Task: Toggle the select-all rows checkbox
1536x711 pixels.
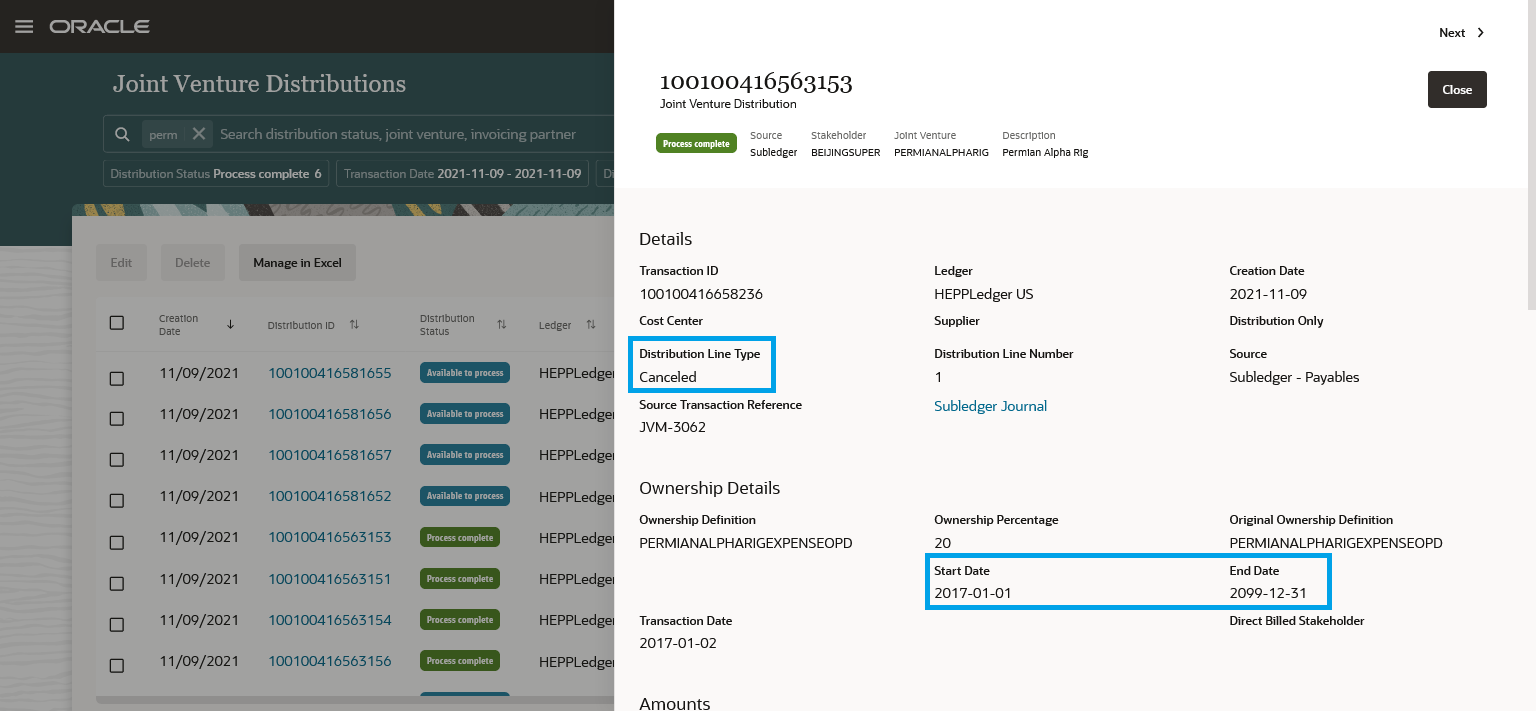Action: (117, 323)
